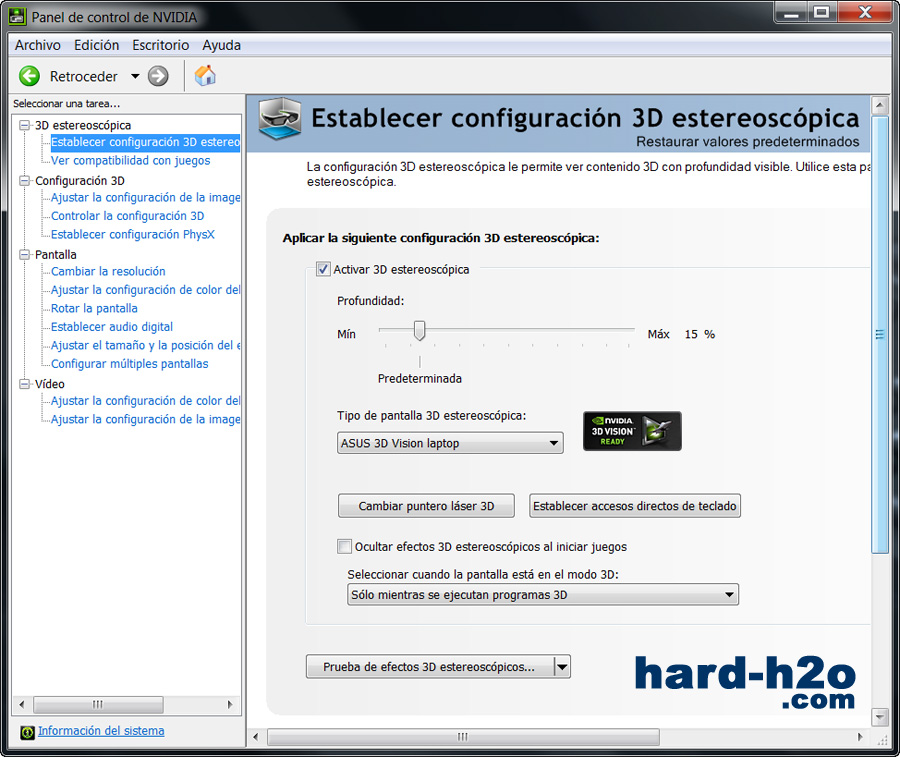Select Ajustar la configuración de color under Vídeo
This screenshot has width=900, height=757.
click(146, 401)
